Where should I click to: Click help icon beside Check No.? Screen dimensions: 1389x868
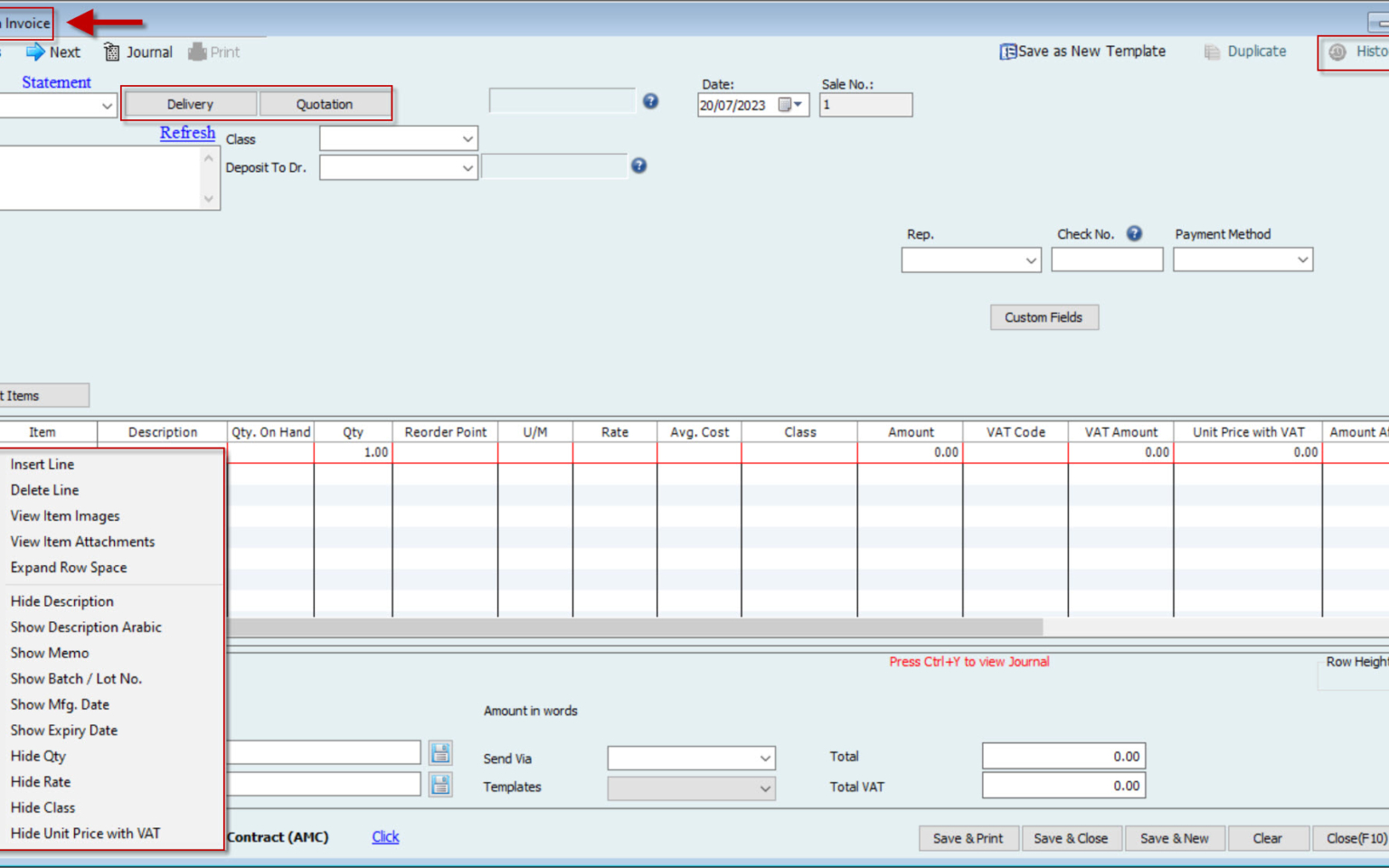(1134, 233)
